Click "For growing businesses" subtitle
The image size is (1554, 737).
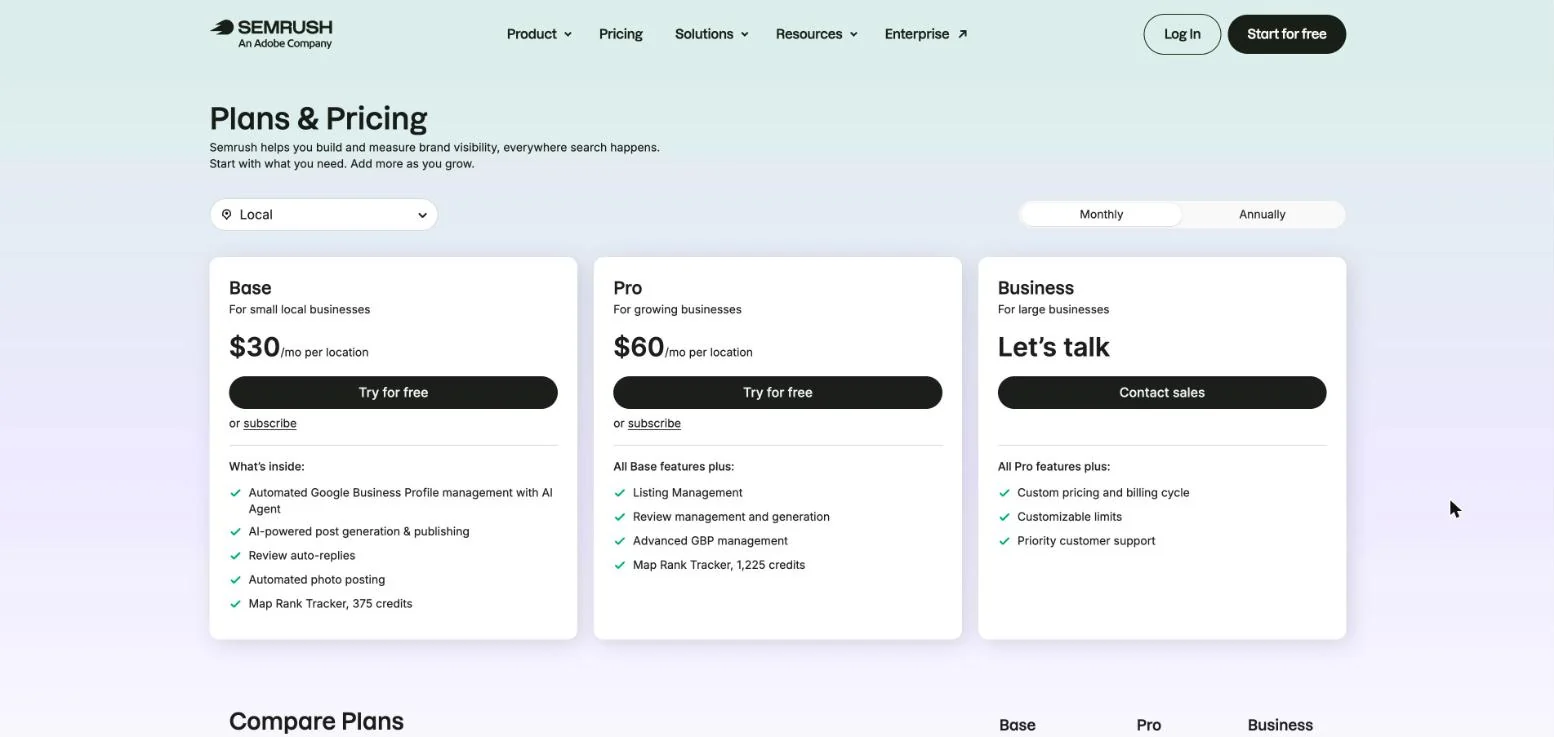tap(677, 310)
